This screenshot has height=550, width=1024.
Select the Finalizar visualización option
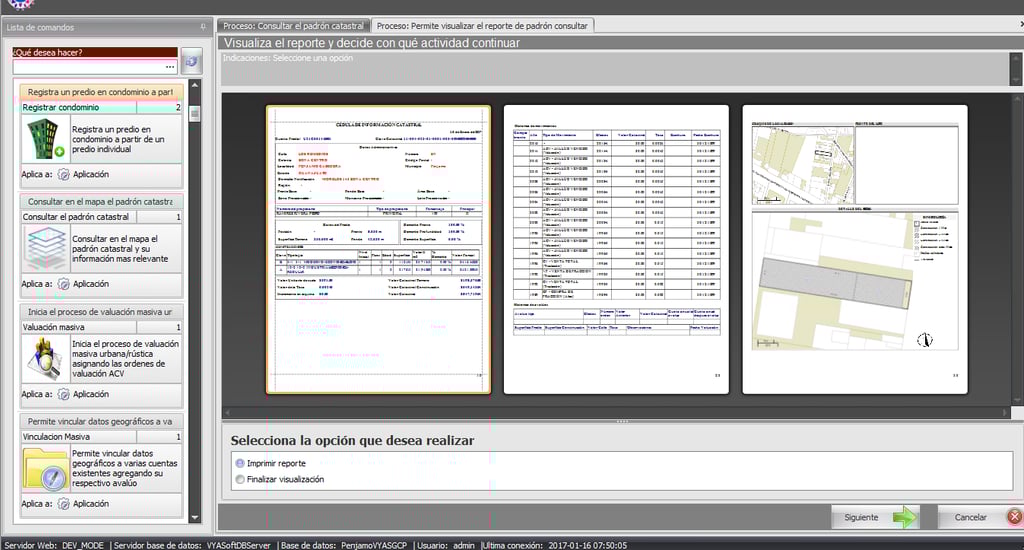click(239, 479)
